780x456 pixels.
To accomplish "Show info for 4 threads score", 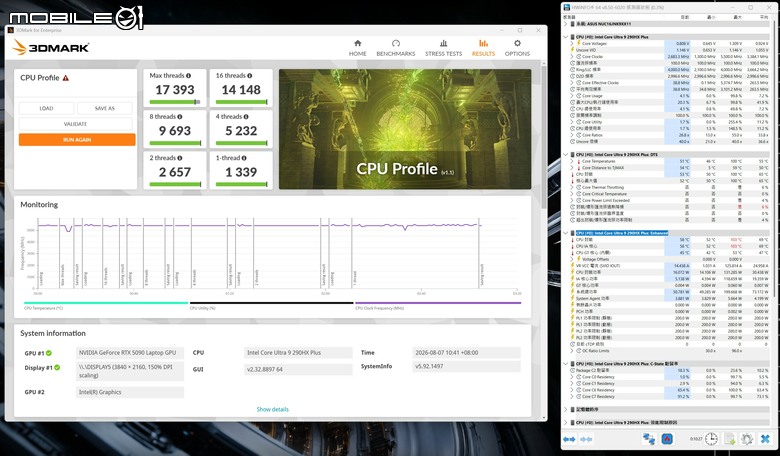I will [x=246, y=117].
